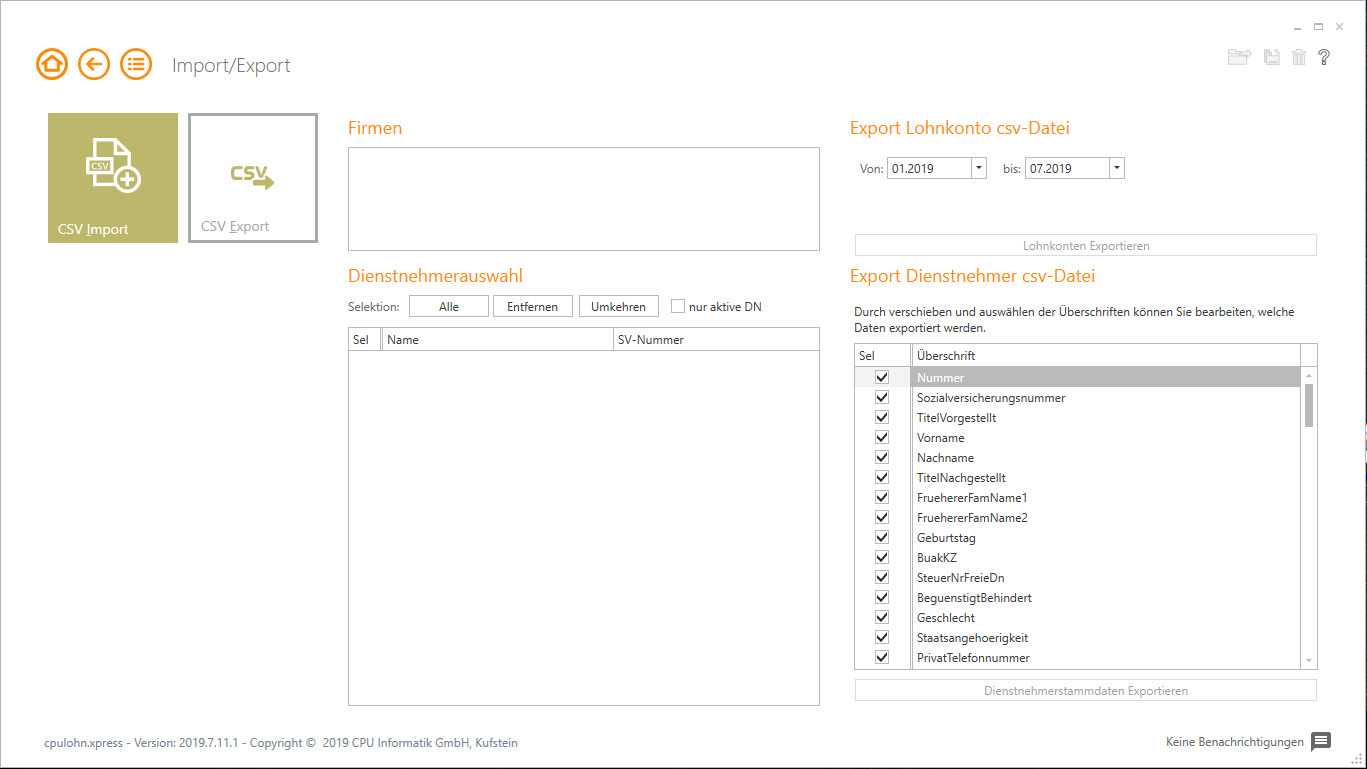Click the Von date field 01.2019
The height and width of the screenshot is (769, 1367).
(929, 168)
